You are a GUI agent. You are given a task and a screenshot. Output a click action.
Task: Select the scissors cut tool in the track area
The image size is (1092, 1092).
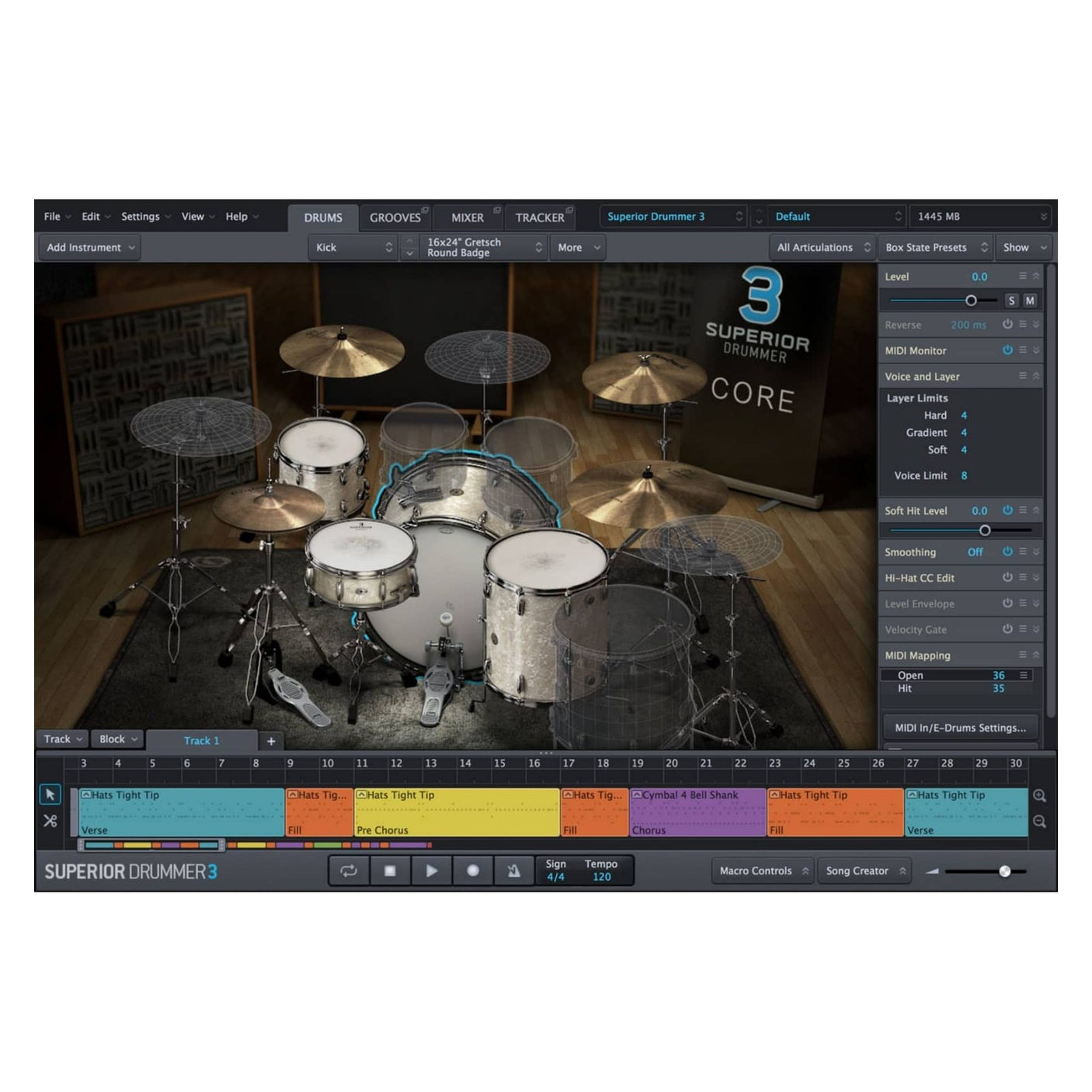coord(51,820)
